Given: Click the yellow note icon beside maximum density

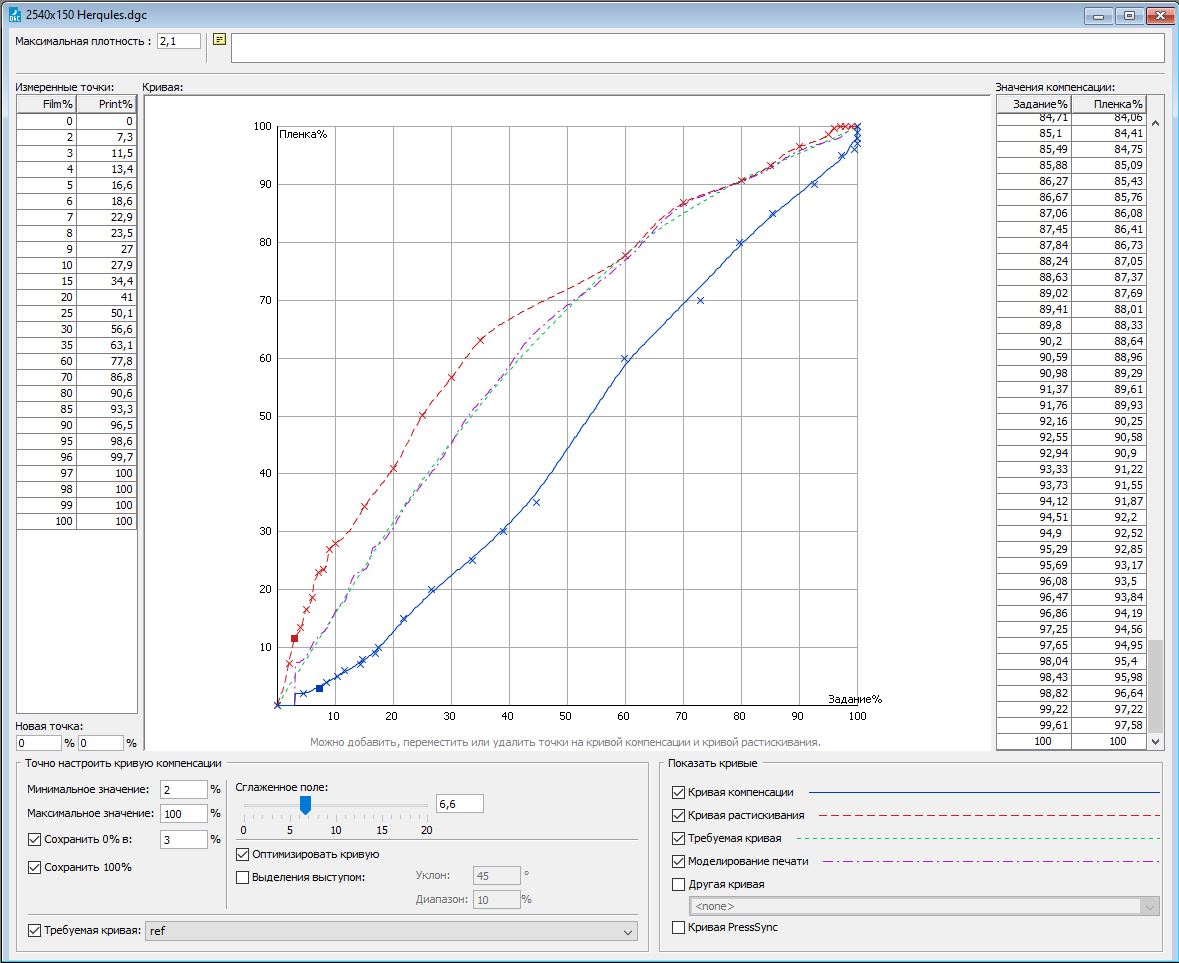Looking at the screenshot, I should (x=220, y=39).
